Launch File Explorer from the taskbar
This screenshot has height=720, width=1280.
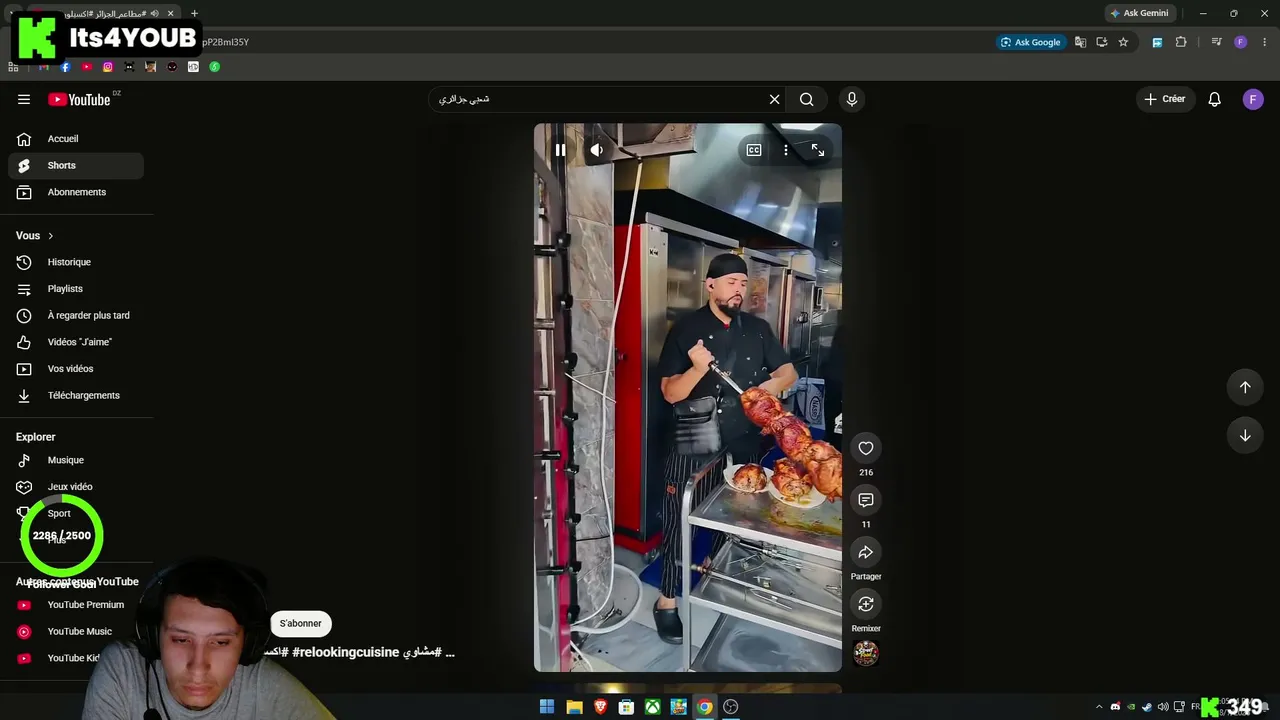click(x=574, y=707)
